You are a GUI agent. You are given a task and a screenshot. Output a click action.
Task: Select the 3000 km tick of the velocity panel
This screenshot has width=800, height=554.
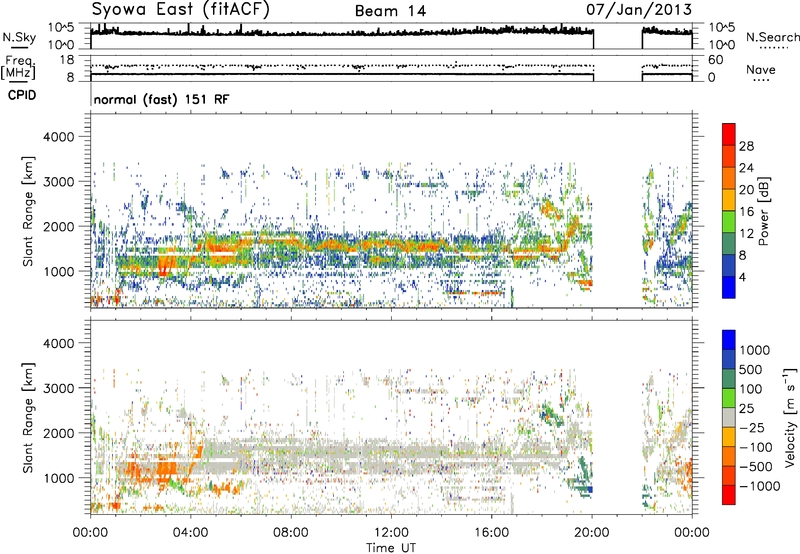coord(58,388)
